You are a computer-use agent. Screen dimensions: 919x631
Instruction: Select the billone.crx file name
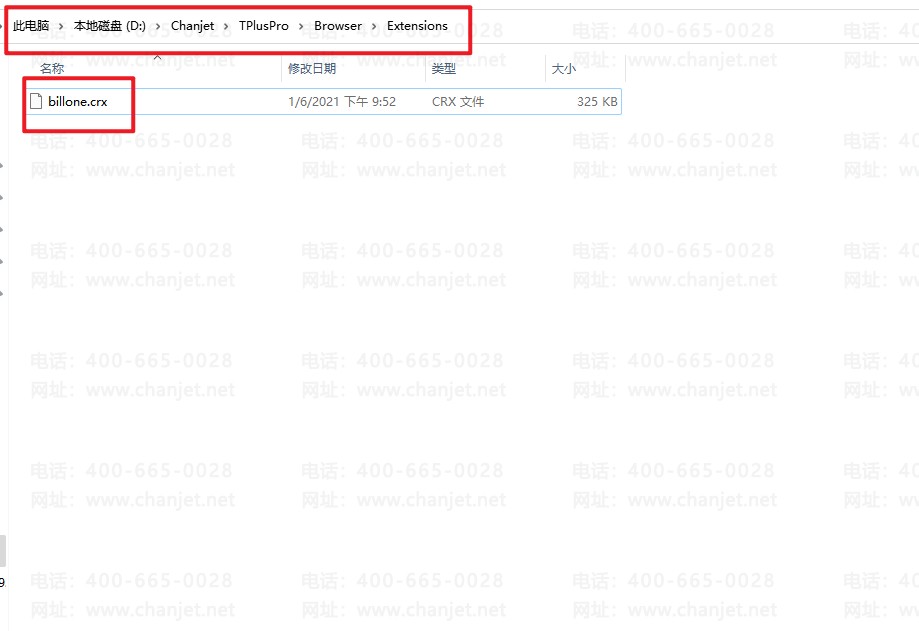tap(77, 102)
